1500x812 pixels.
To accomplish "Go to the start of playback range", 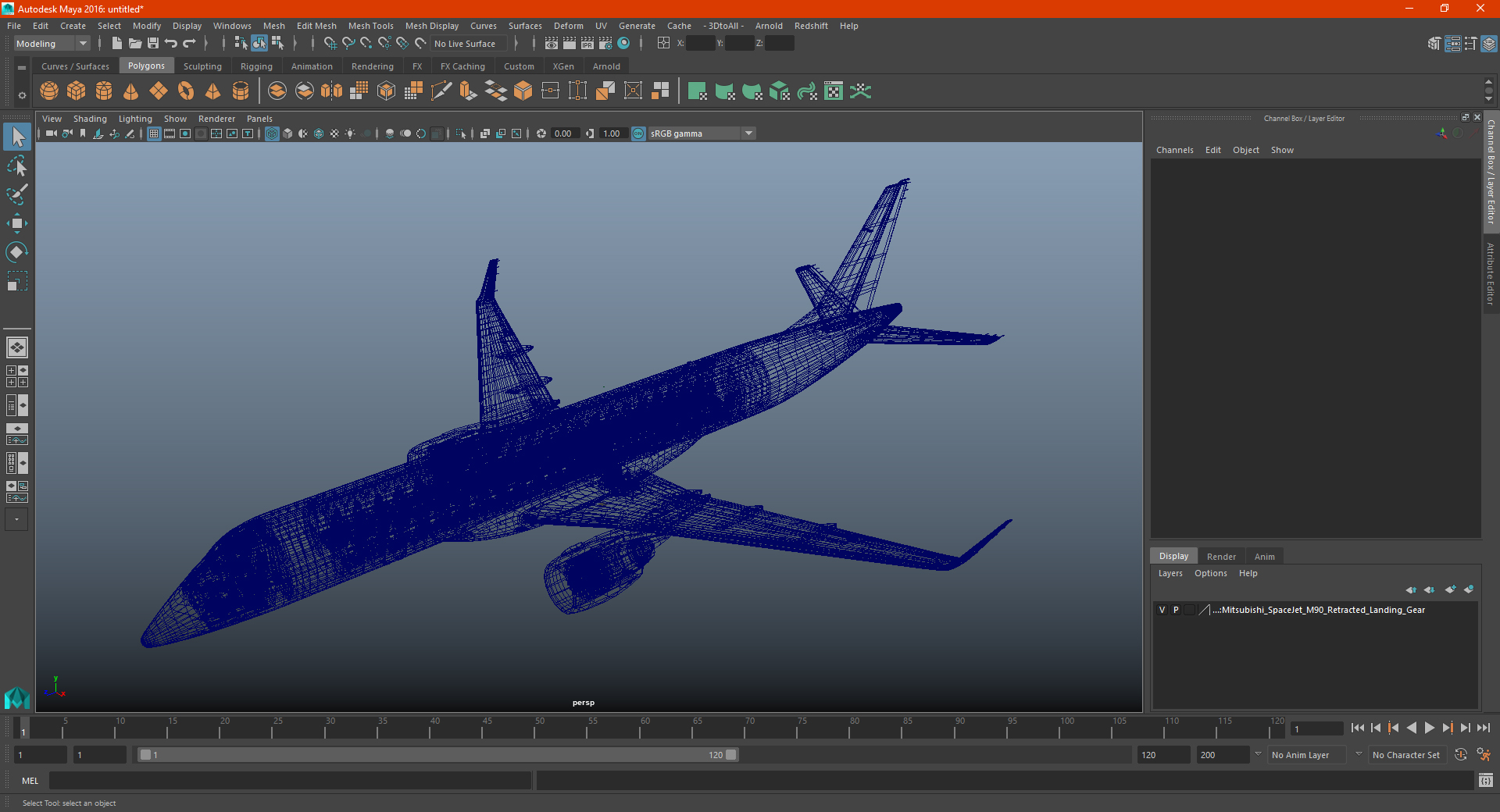I will [x=1358, y=728].
